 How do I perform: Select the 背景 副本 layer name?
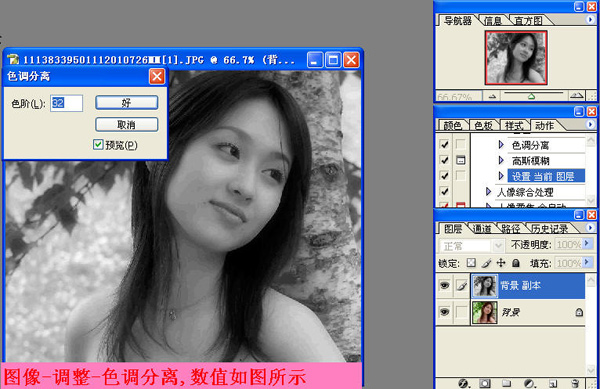(520, 285)
